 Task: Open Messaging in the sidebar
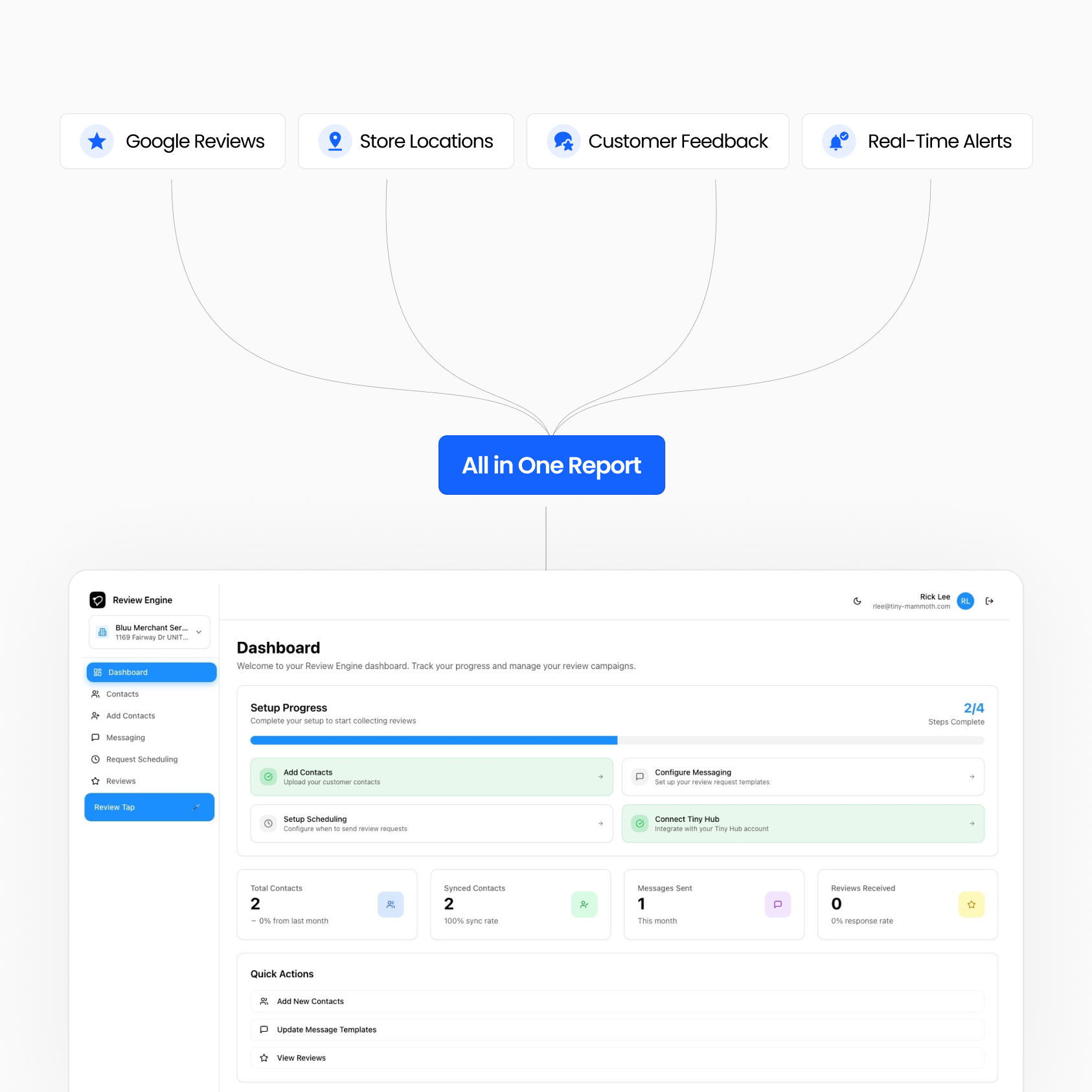click(152, 738)
